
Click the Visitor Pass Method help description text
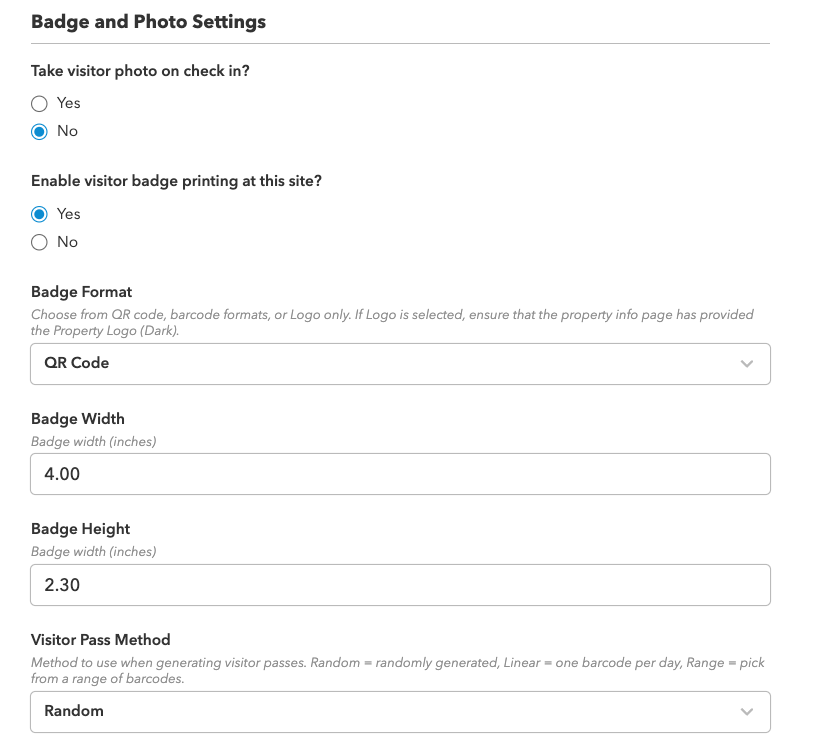[x=397, y=670]
